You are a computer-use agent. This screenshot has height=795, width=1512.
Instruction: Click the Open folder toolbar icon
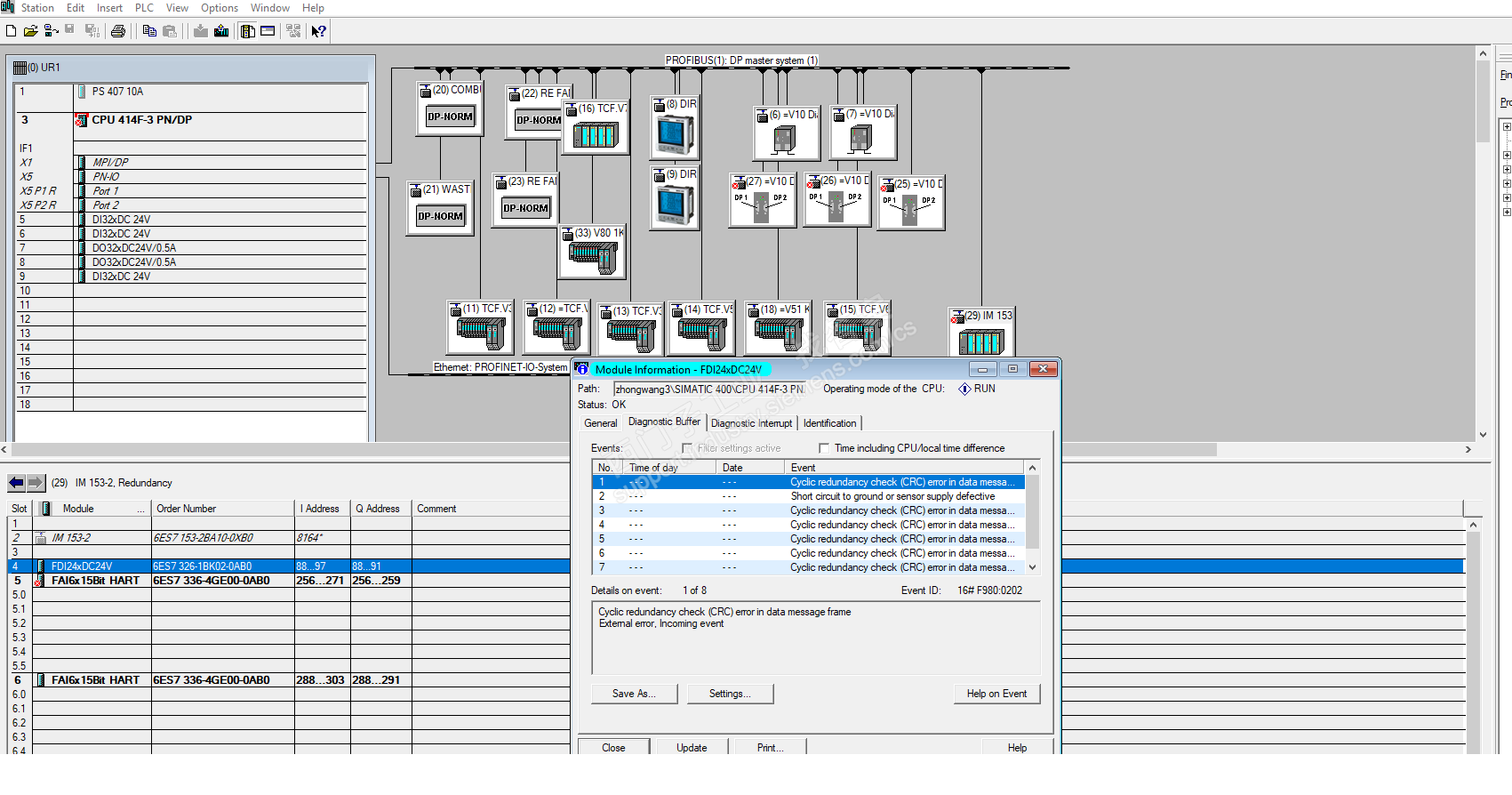pyautogui.click(x=30, y=31)
